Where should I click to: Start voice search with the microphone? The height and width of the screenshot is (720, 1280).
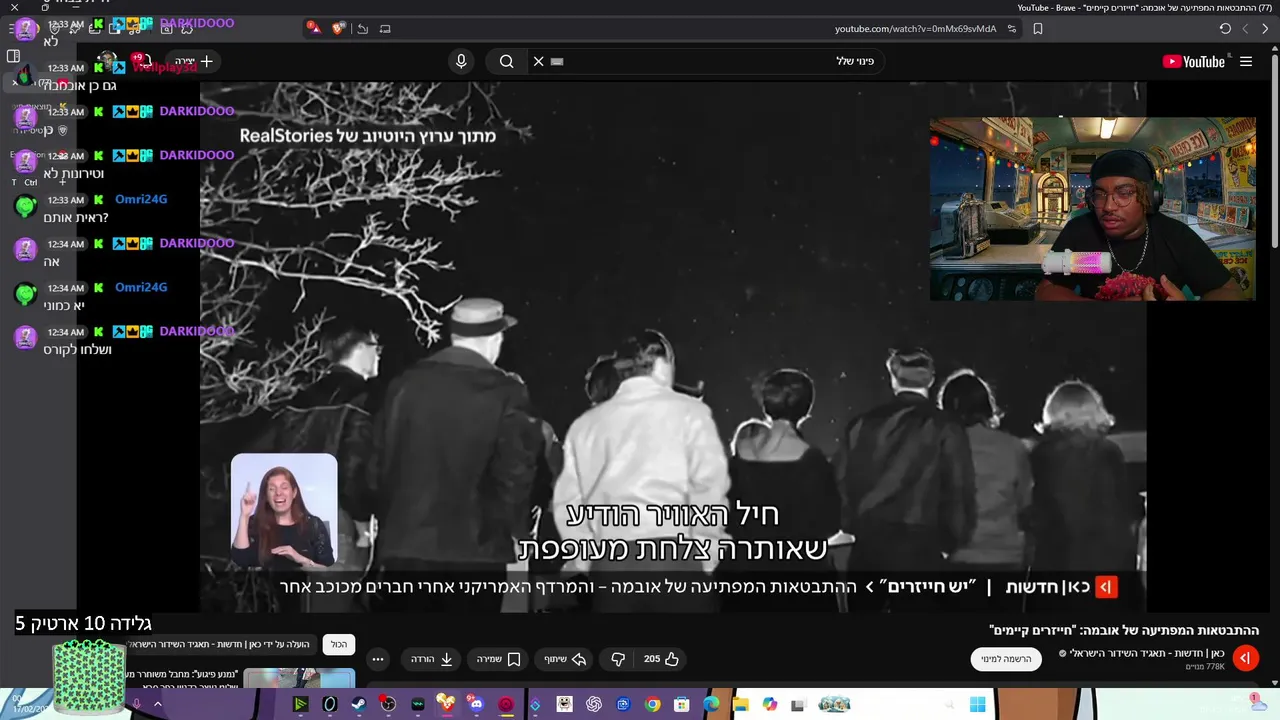pos(461,61)
